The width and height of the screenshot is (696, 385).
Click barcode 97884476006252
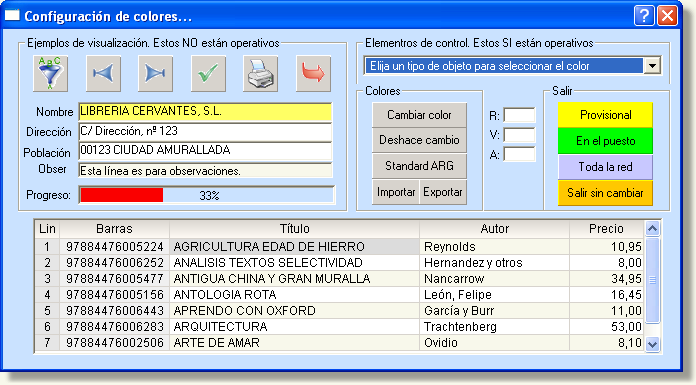(x=115, y=262)
